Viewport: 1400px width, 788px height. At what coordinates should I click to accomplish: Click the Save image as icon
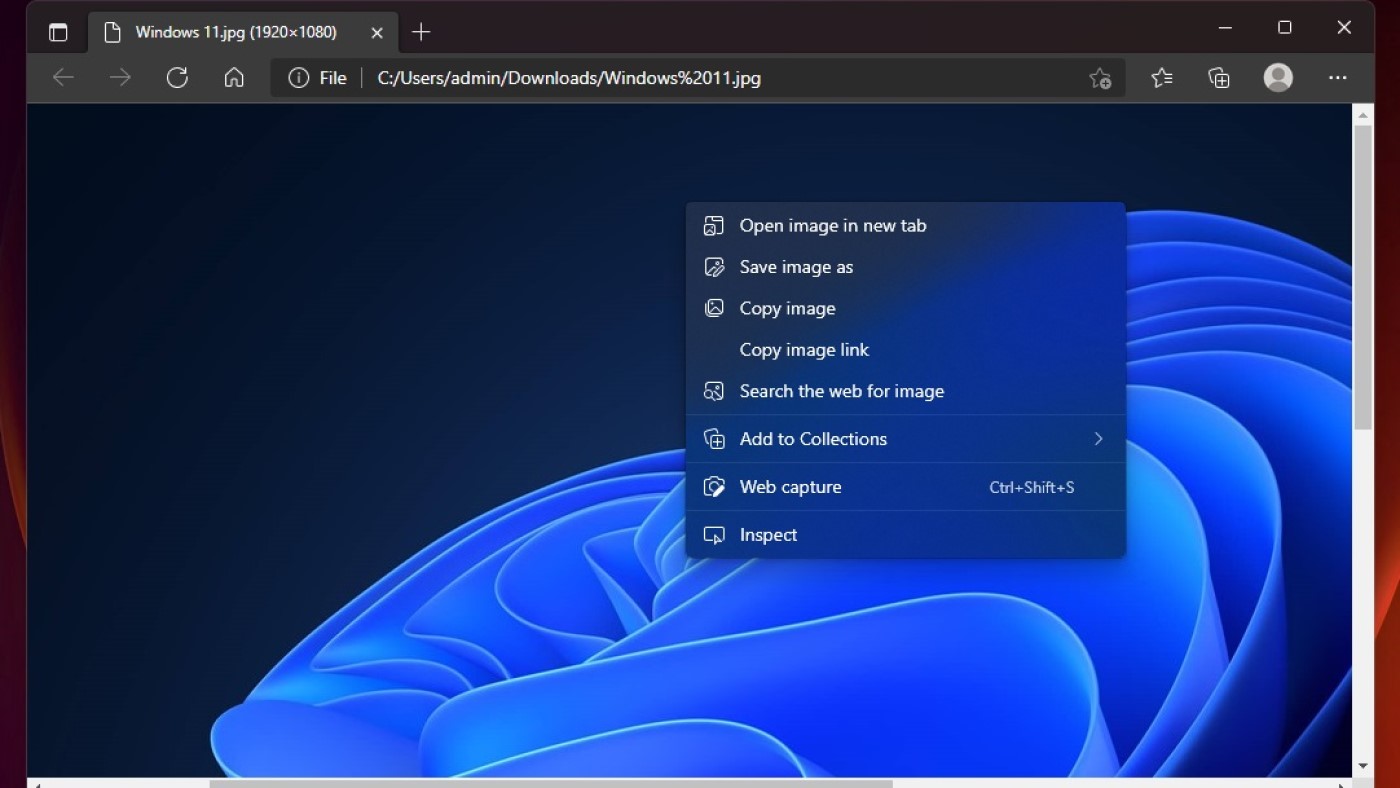714,267
